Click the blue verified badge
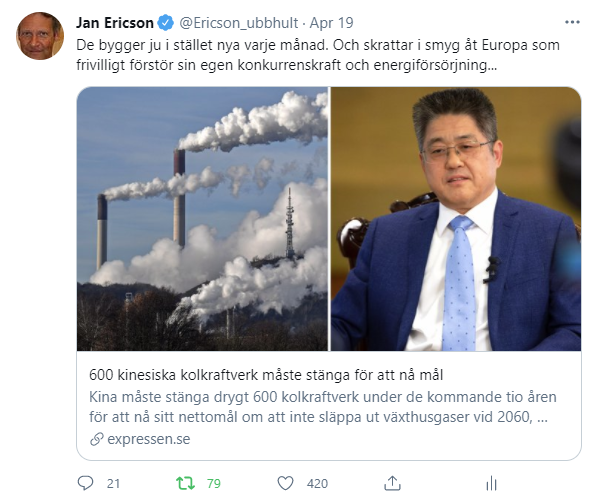Screen dimensions: 589x504 (x=165, y=23)
